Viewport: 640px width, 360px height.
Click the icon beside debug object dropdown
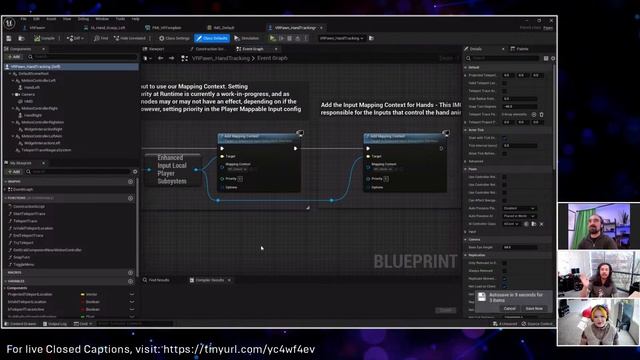[371, 38]
